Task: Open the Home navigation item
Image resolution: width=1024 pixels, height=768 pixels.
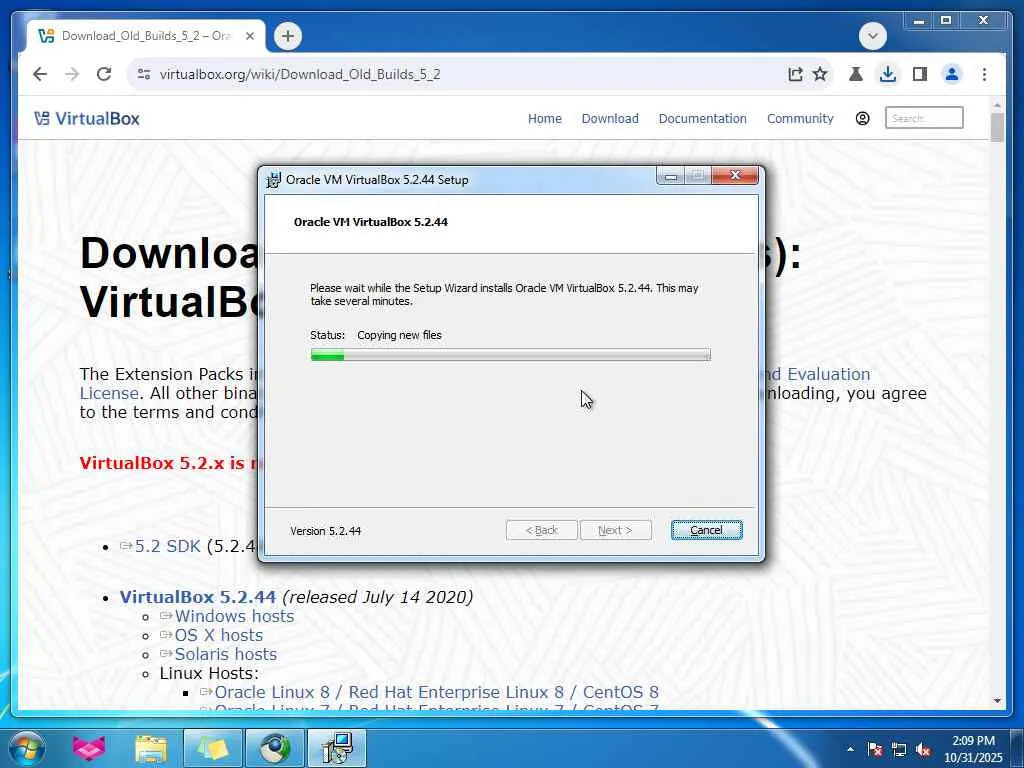Action: pos(545,119)
